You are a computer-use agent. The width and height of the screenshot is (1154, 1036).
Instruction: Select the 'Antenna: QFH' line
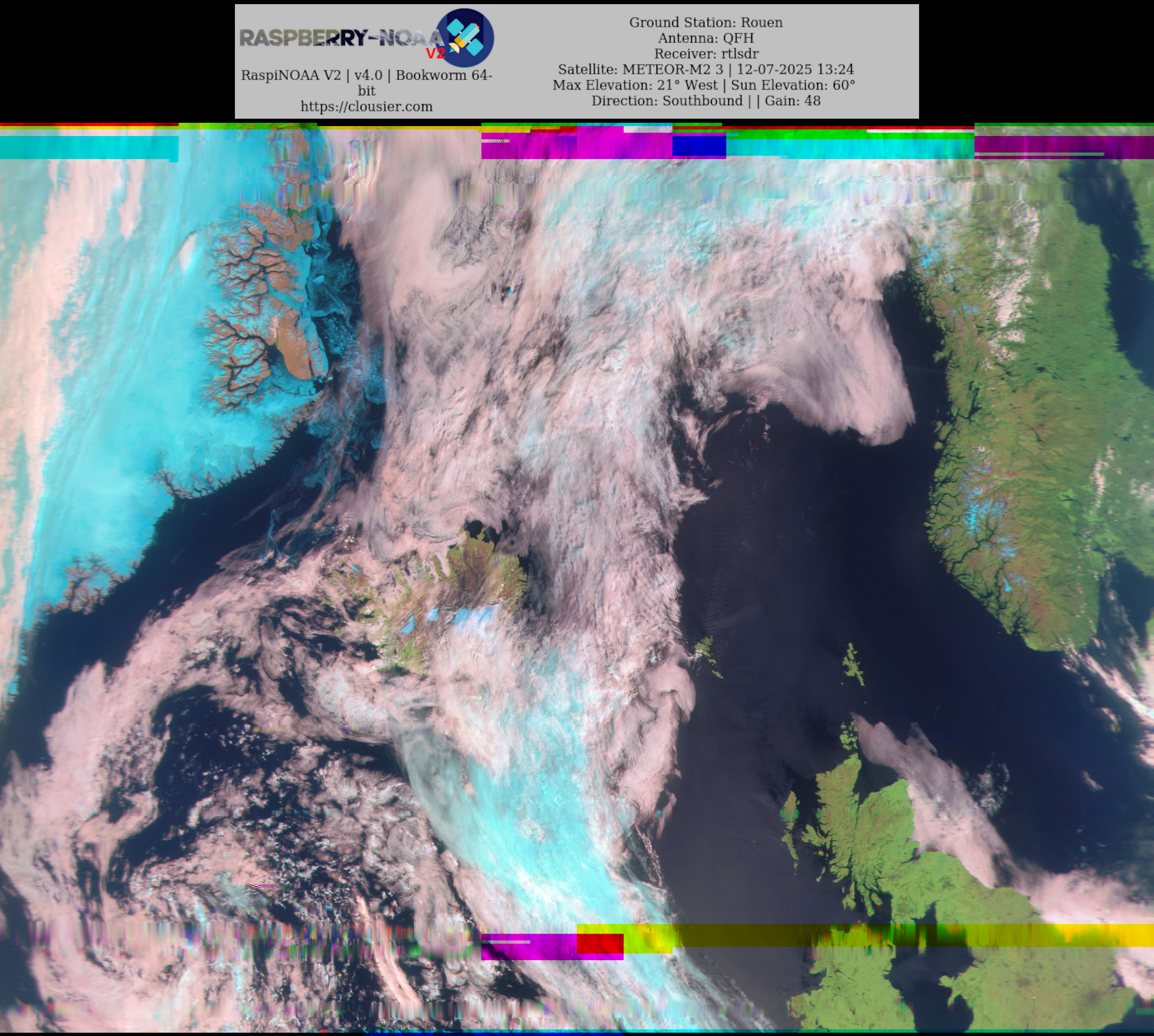click(x=706, y=38)
